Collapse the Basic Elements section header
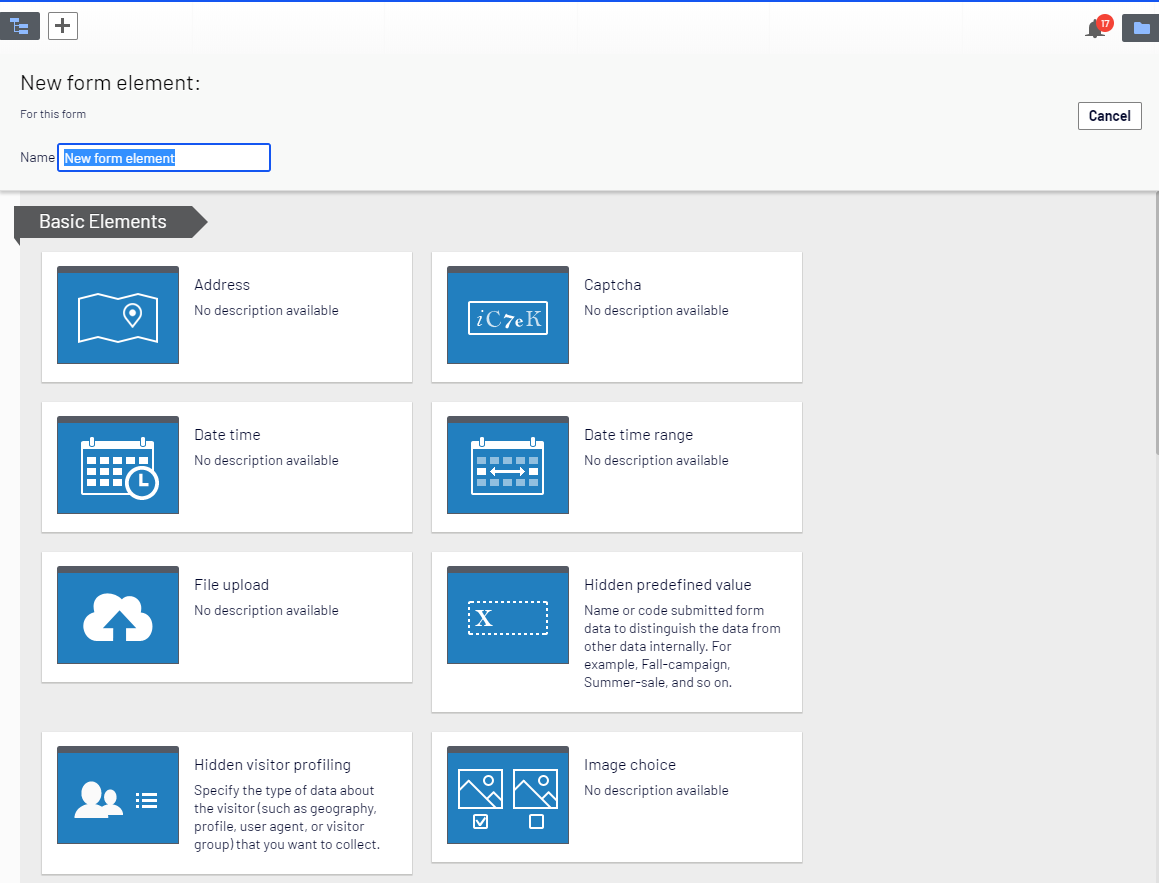This screenshot has height=883, width=1159. [x=103, y=222]
